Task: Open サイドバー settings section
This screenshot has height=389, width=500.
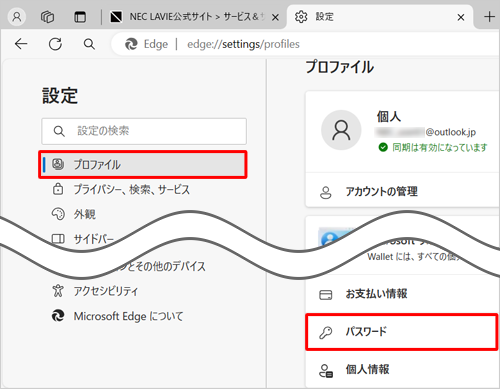Action: click(93, 239)
